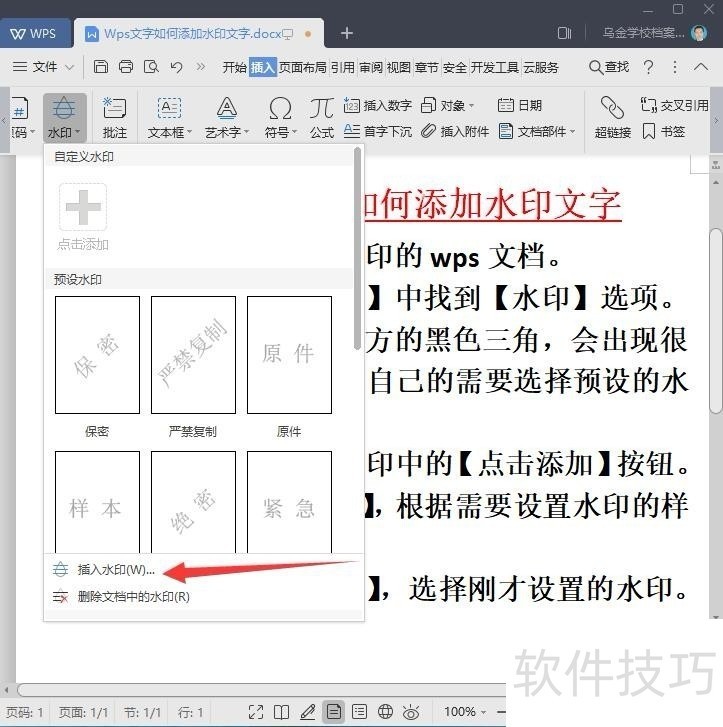Viewport: 723px width, 727px height.
Task: Click the document vertical scrollbar
Action: (x=716, y=321)
